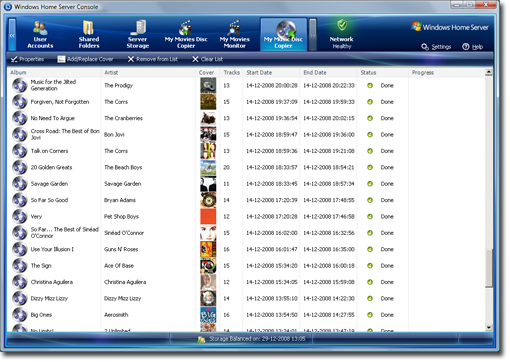The image size is (510, 362).
Task: Click the disc icon for Savage Garden album
Action: pyautogui.click(x=20, y=183)
